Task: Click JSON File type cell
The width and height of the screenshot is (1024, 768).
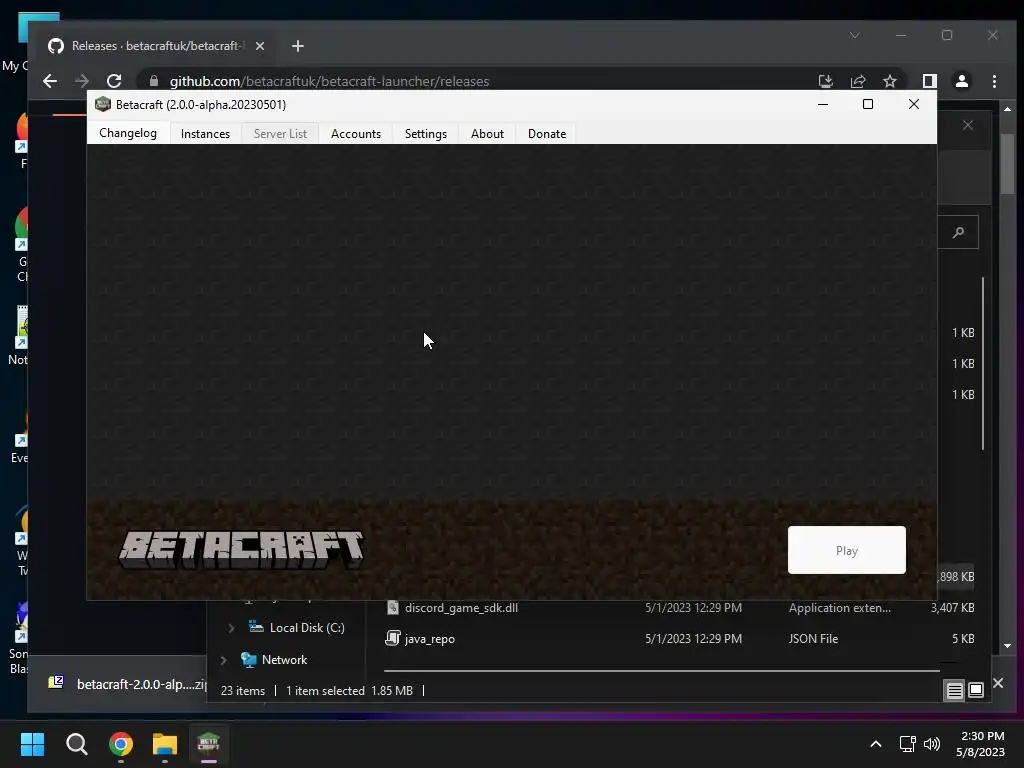Action: tap(813, 639)
